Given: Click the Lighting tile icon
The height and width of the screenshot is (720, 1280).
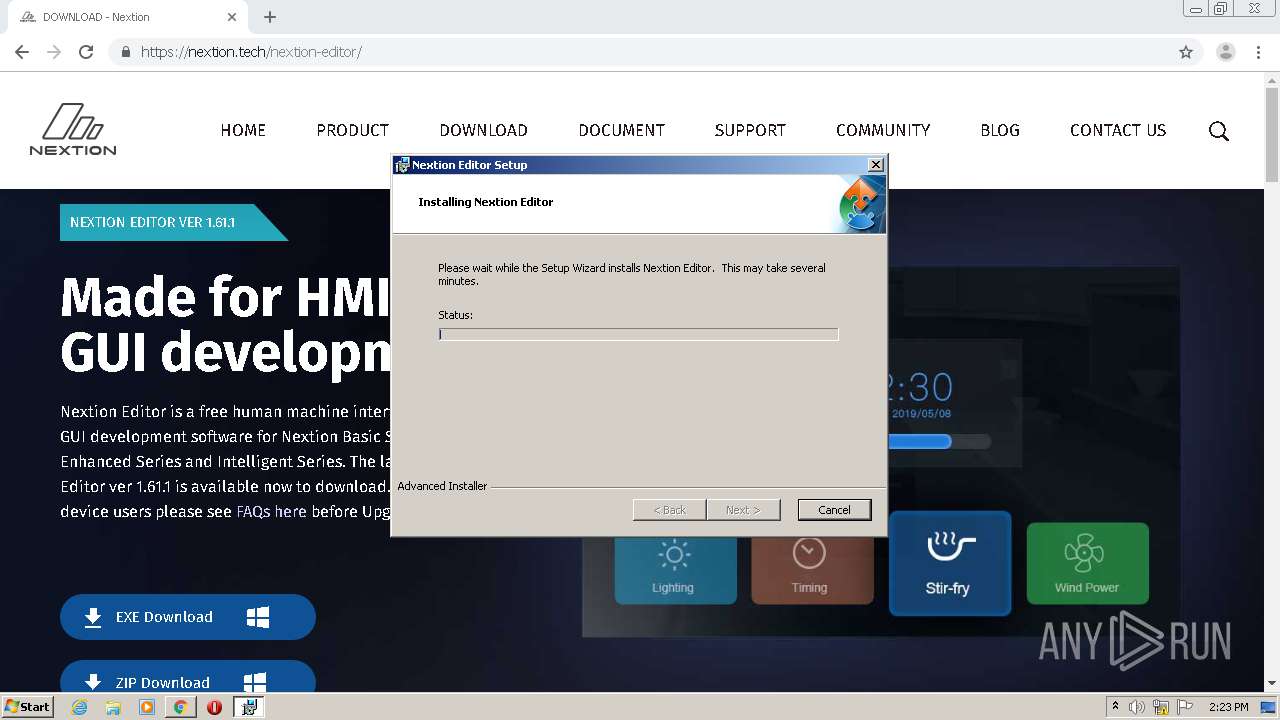Looking at the screenshot, I should pos(674,555).
